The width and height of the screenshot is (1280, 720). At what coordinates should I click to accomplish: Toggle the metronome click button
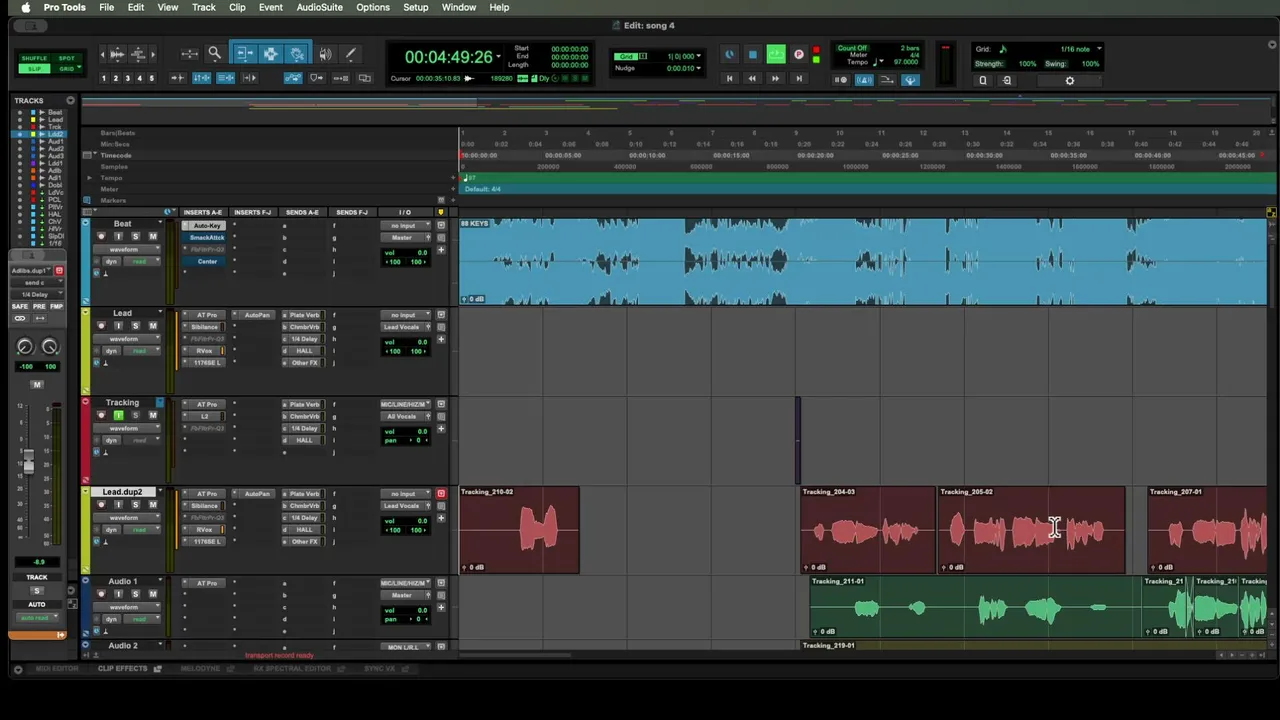864,80
